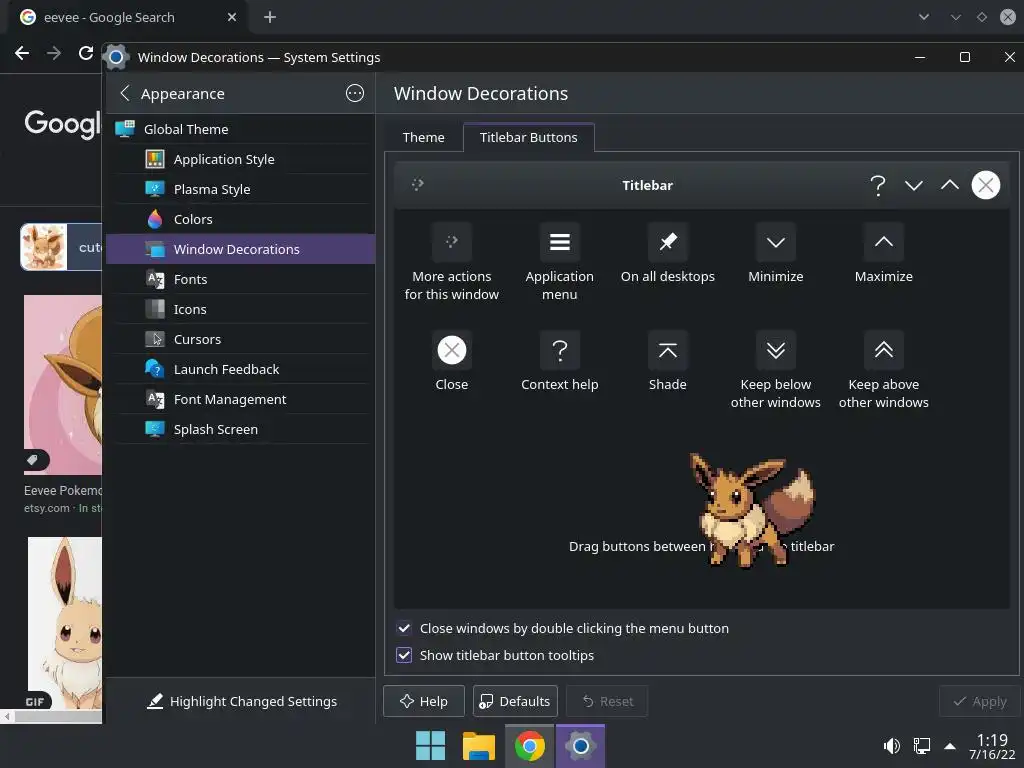Click the clock showing 1:19 in the tray
Viewport: 1024px width, 768px height.
click(x=992, y=746)
